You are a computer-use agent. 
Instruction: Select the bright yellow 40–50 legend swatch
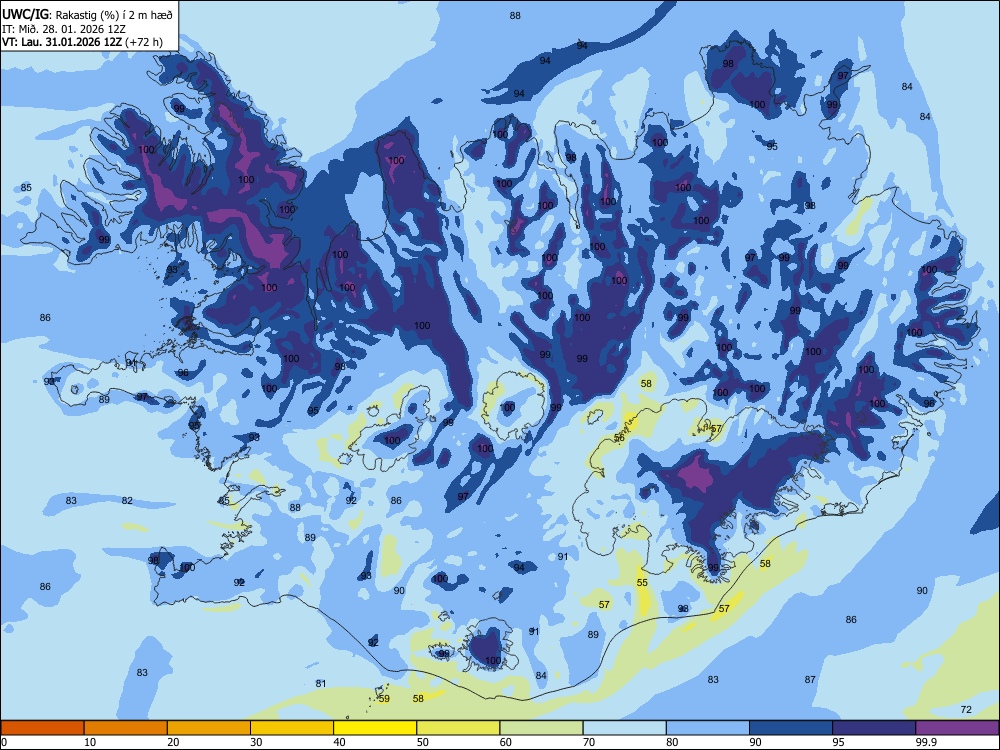point(375,728)
